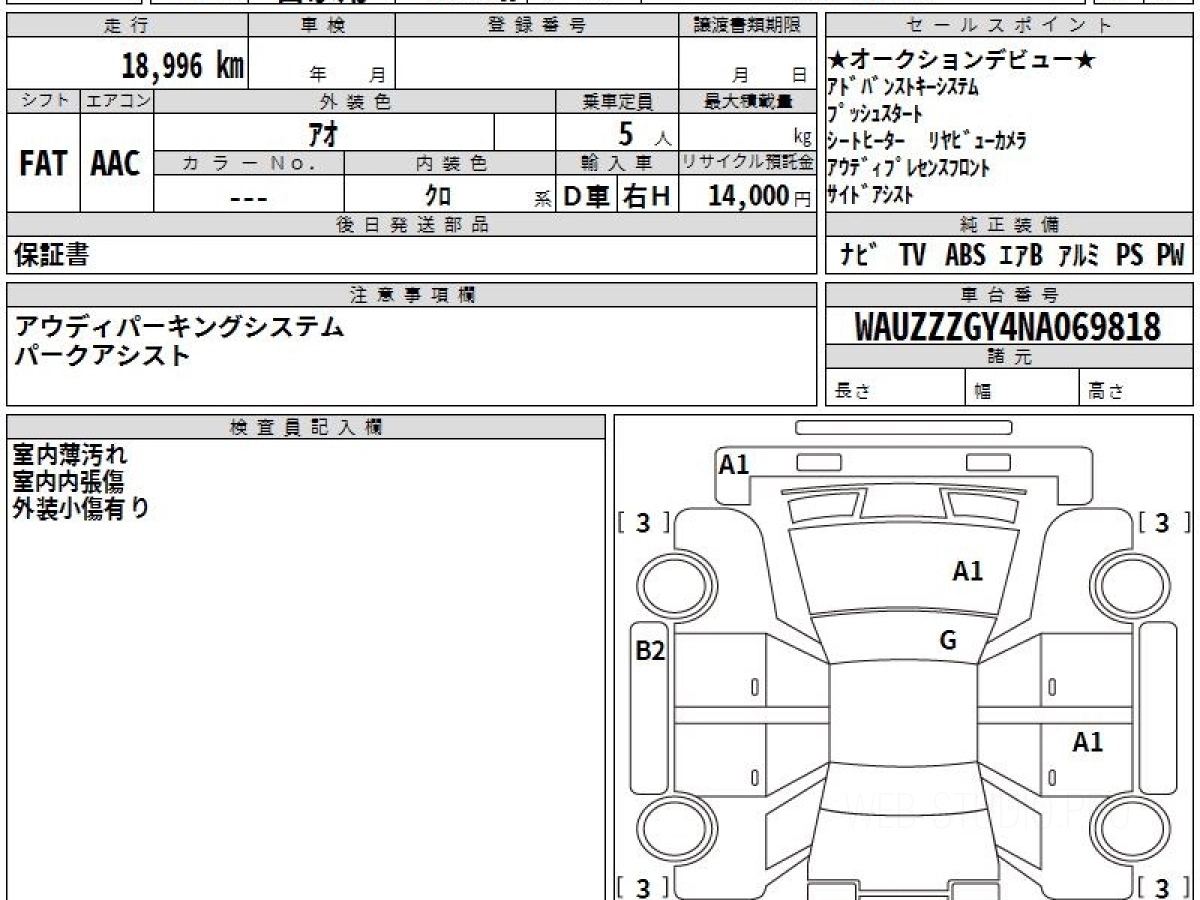Image resolution: width=1200 pixels, height=900 pixels.
Task: Select the interior color value クロ
Action: pyautogui.click(x=438, y=197)
